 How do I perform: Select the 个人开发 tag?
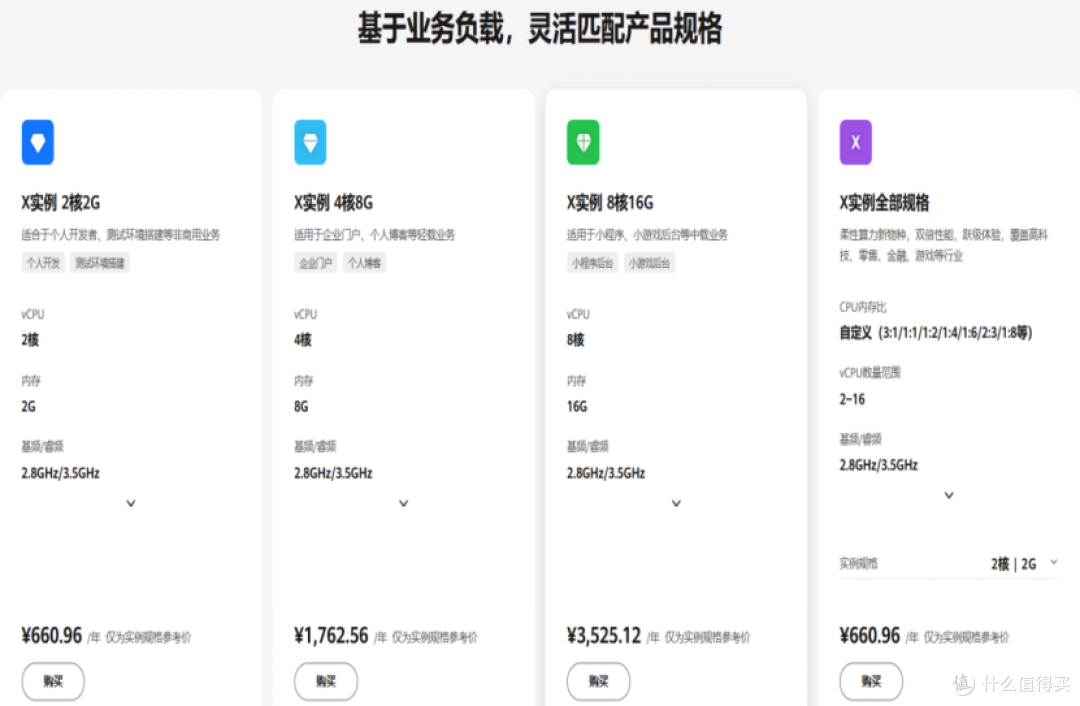click(43, 263)
